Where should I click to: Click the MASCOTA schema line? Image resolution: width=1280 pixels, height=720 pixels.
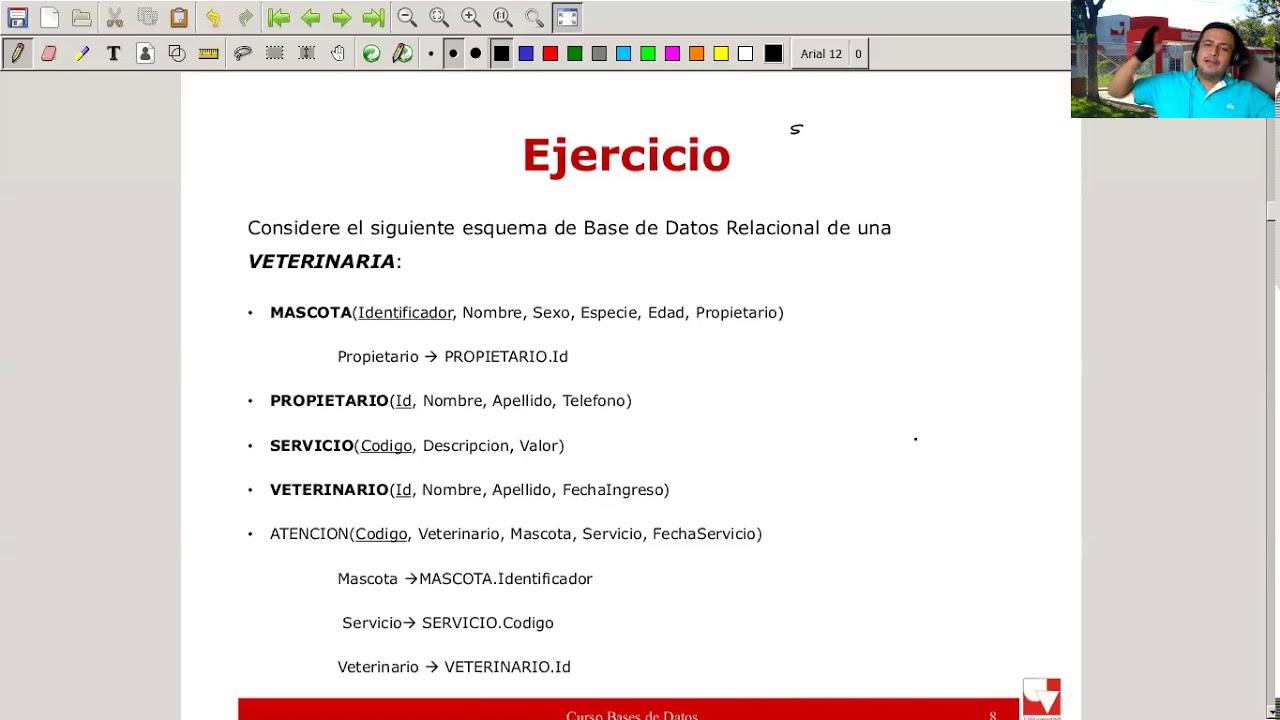point(527,313)
